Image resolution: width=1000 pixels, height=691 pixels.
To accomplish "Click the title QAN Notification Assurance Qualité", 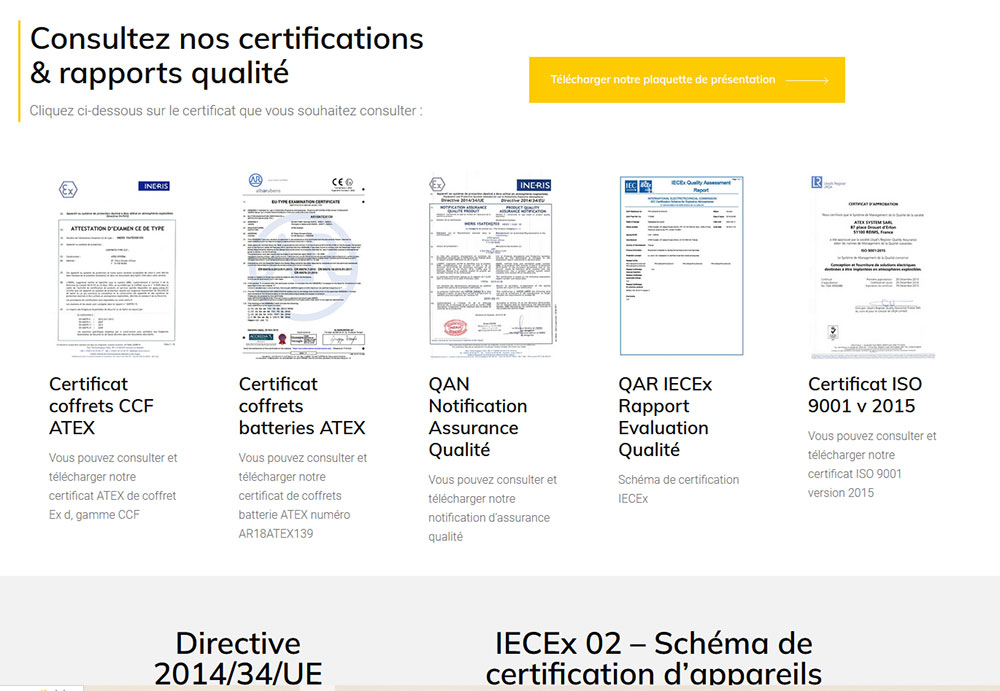I will coord(478,417).
